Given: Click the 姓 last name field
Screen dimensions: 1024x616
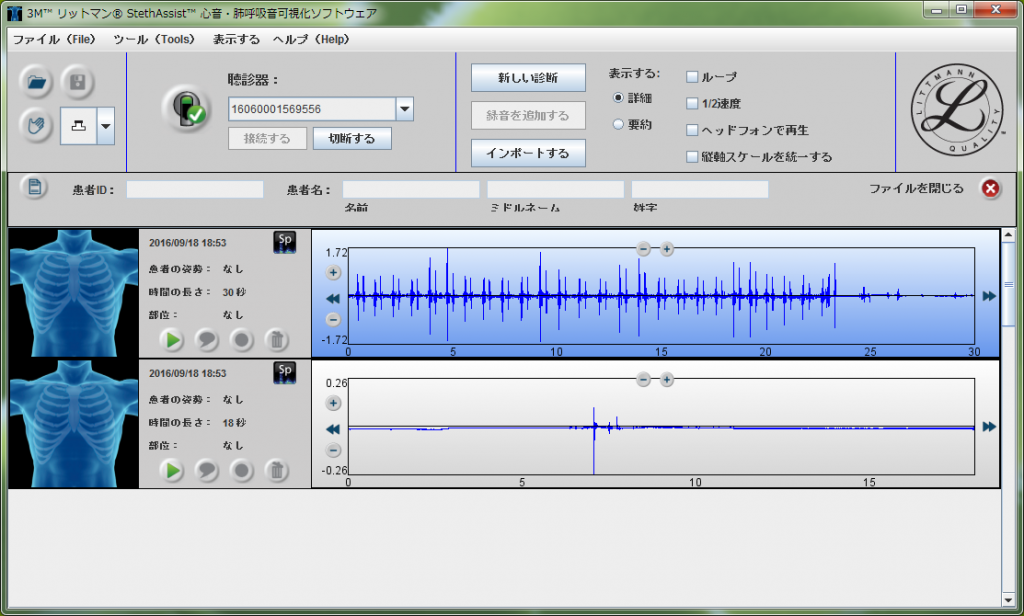Looking at the screenshot, I should 699,189.
